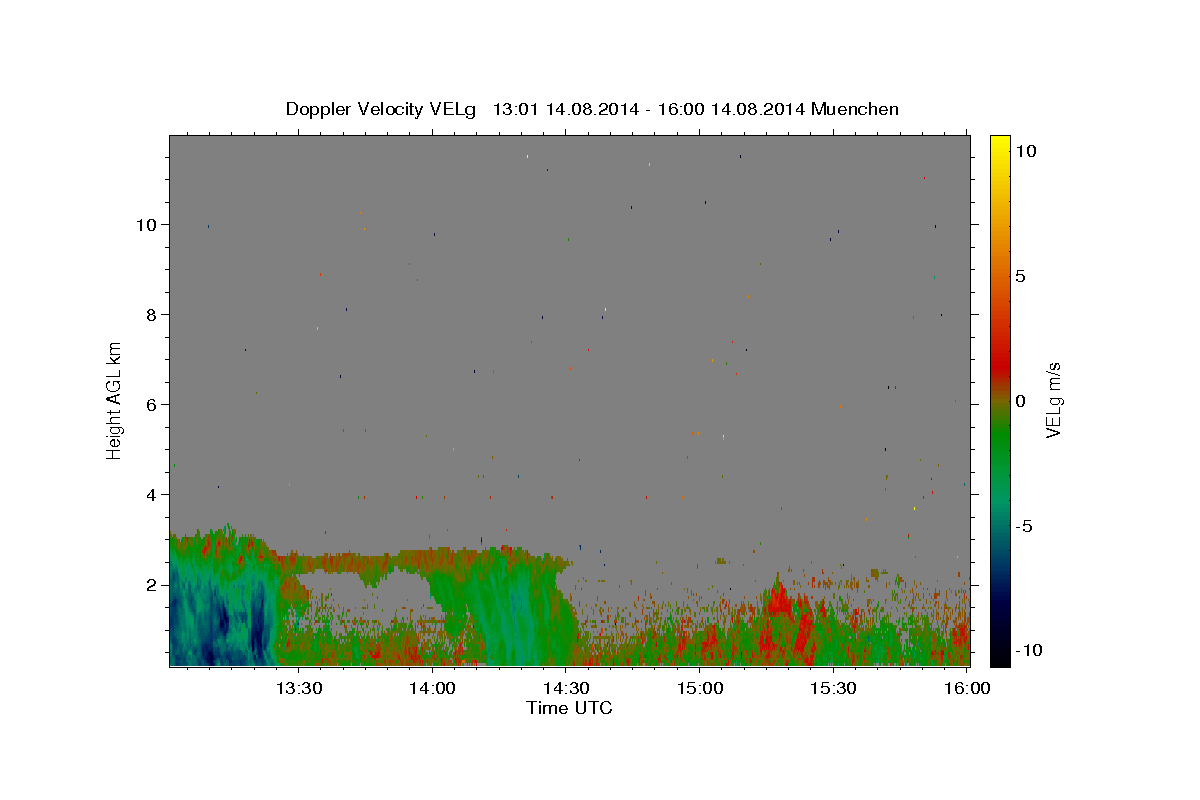Click the colorbar value 10 label

tap(1025, 151)
